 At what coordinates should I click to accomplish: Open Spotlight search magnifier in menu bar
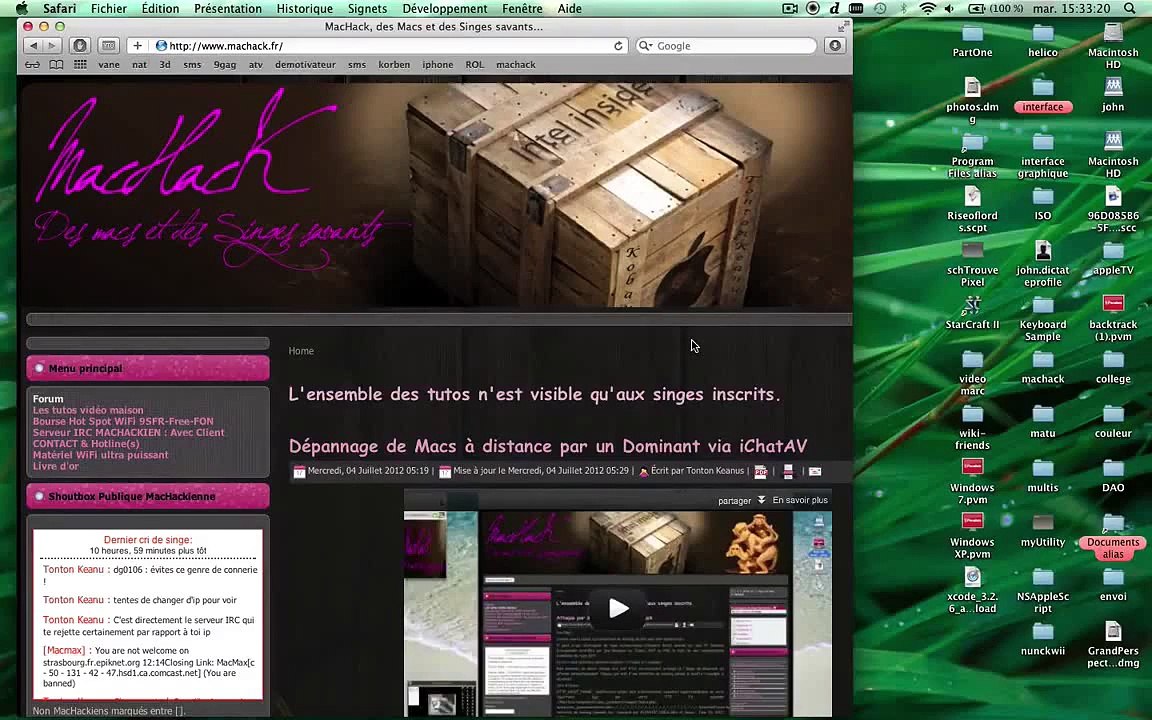[x=1130, y=8]
